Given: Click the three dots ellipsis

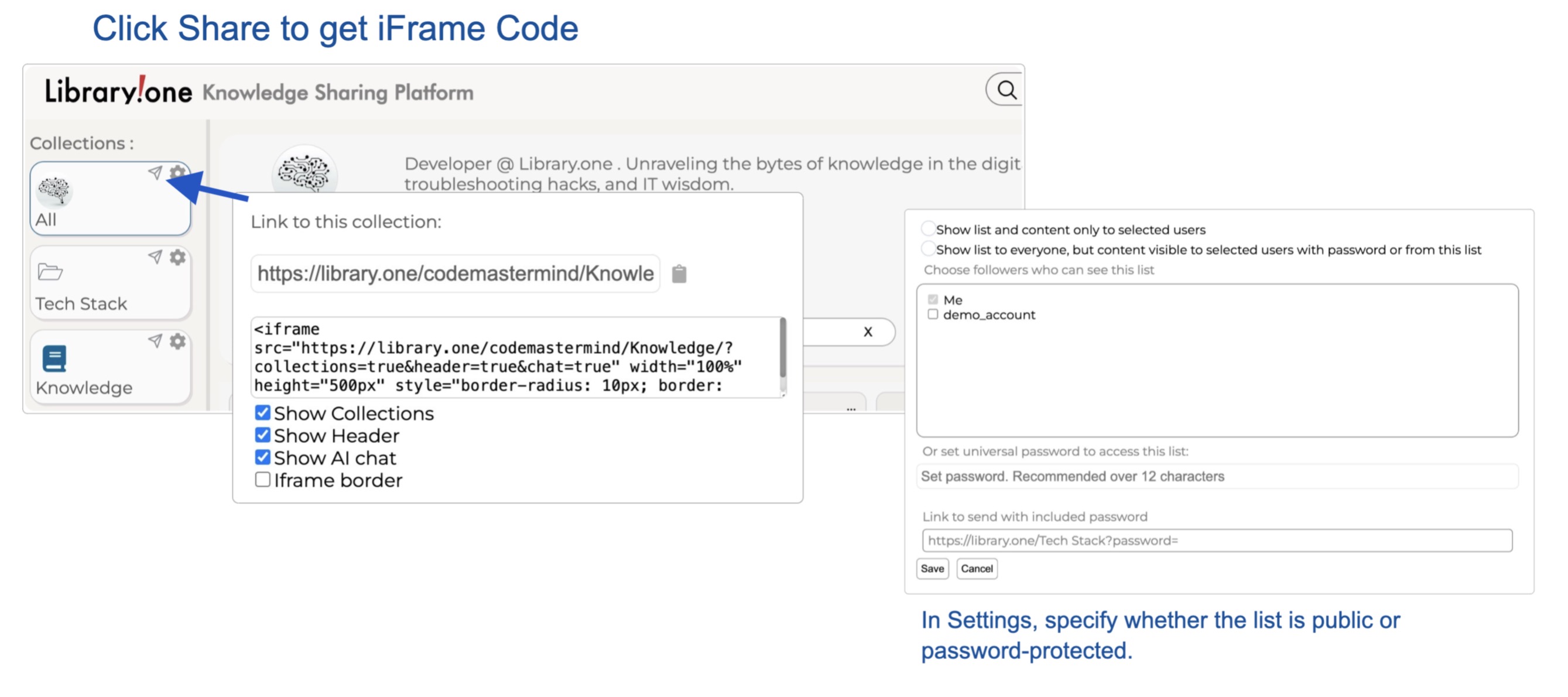Looking at the screenshot, I should 851,409.
